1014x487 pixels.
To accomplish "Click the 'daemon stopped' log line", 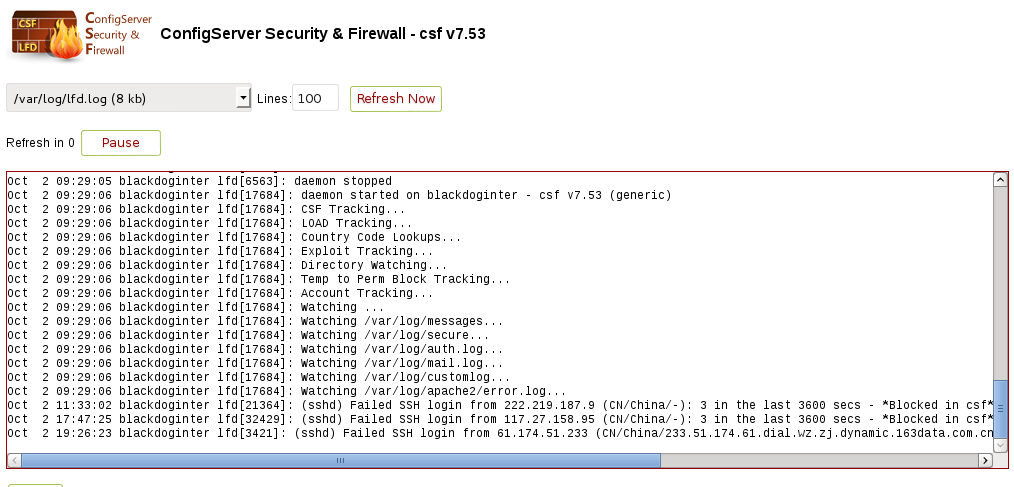I will tap(200, 181).
